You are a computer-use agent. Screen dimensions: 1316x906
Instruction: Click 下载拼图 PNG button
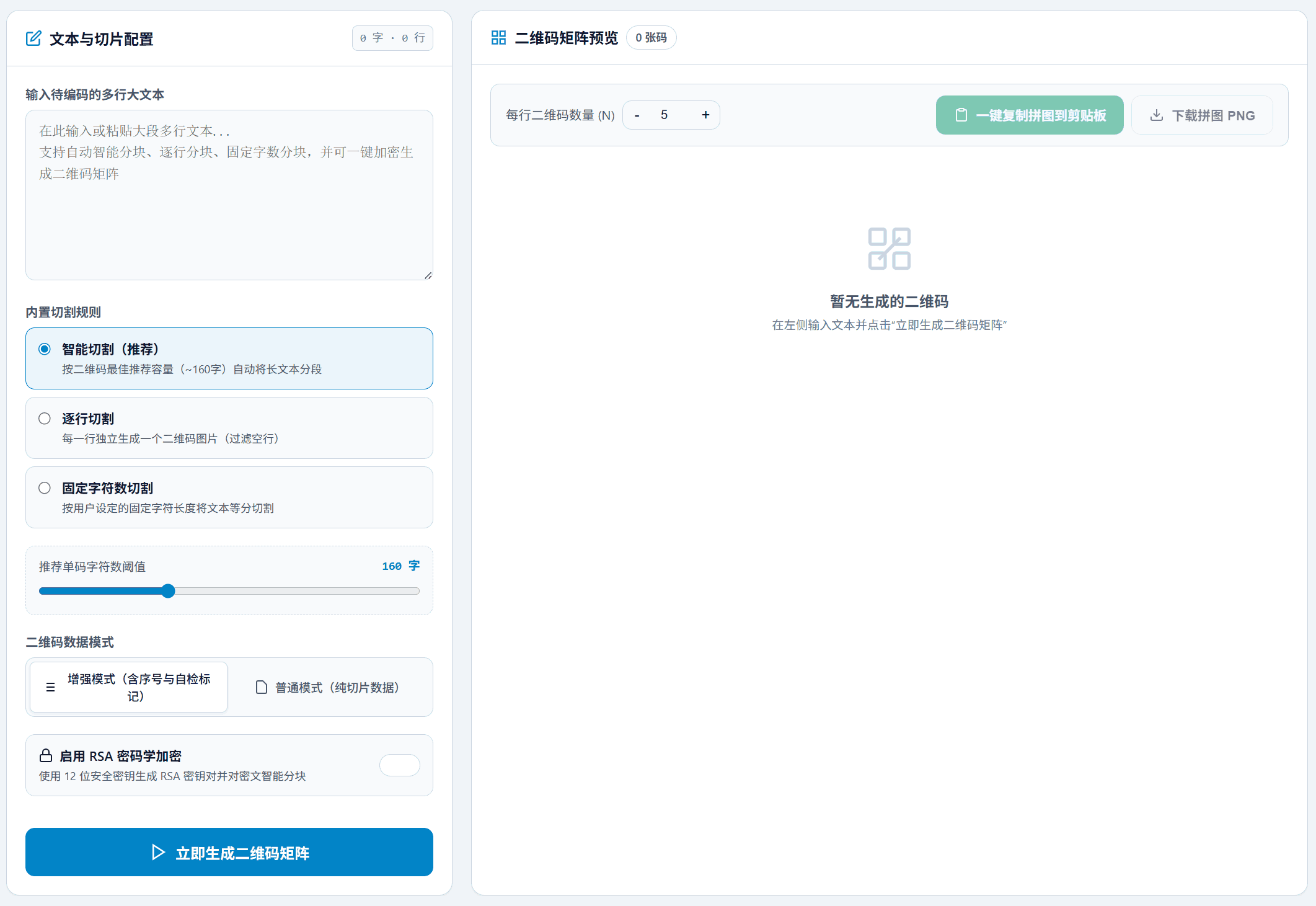[1202, 115]
